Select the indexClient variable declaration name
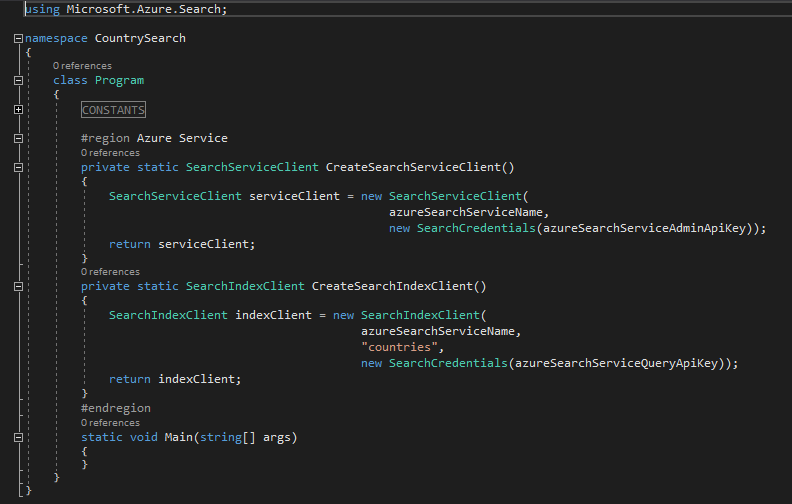Screen dimensions: 792x504 pyautogui.click(x=273, y=315)
